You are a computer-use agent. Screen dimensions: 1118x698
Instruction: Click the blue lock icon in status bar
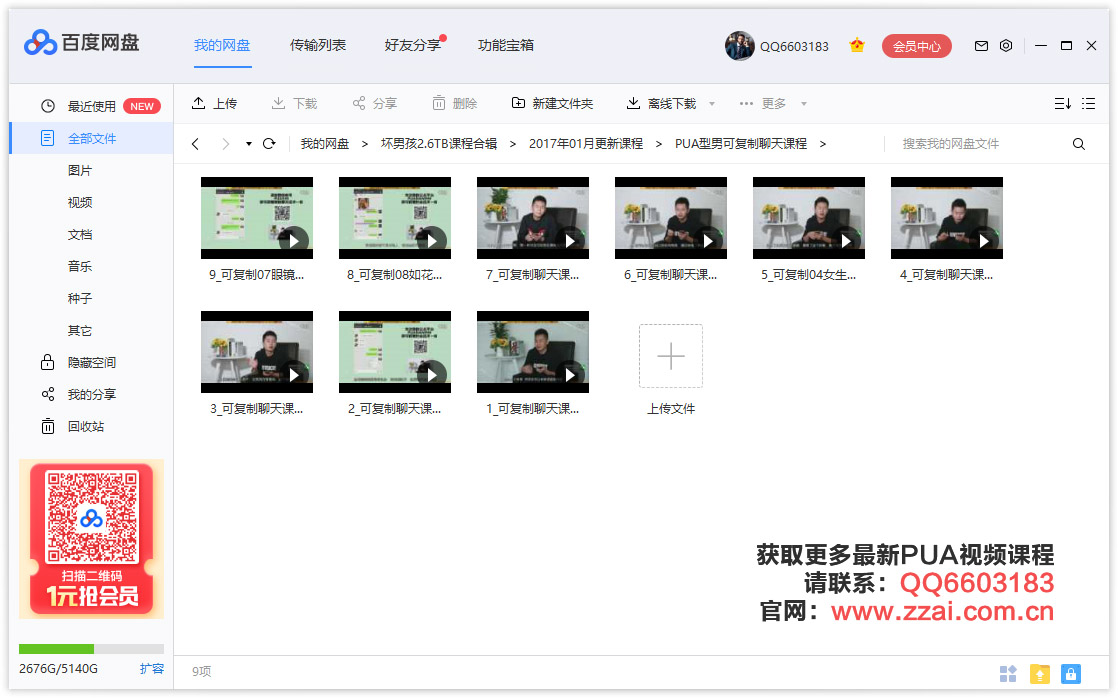[1071, 673]
